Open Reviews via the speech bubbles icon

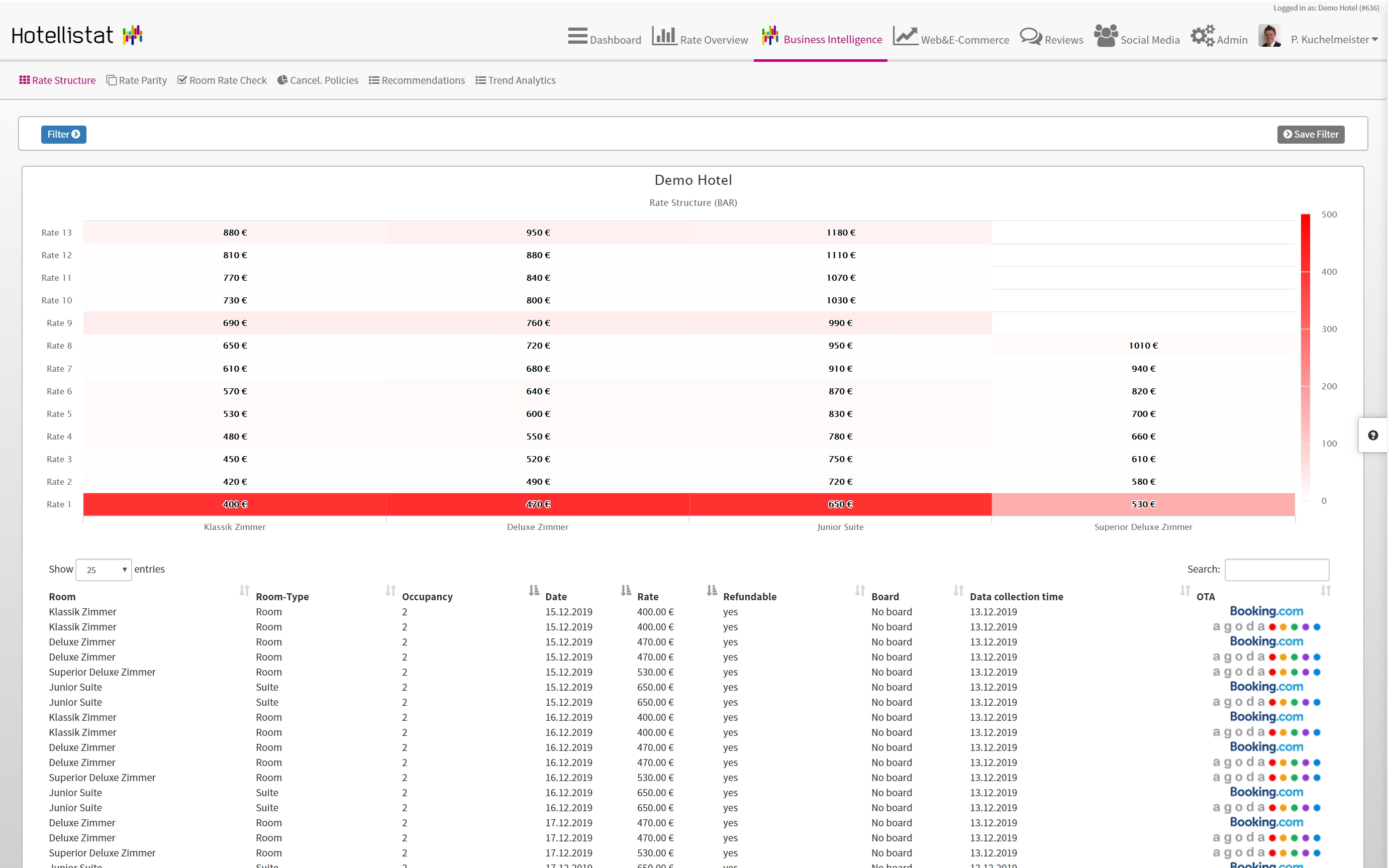click(x=1030, y=36)
